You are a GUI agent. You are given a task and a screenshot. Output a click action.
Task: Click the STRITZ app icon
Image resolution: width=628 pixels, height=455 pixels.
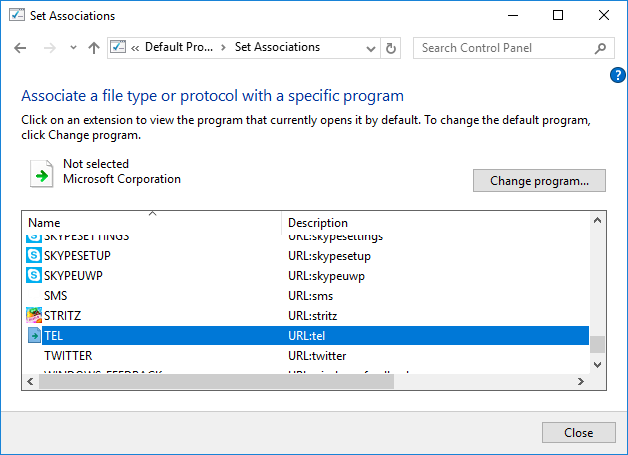(34, 315)
